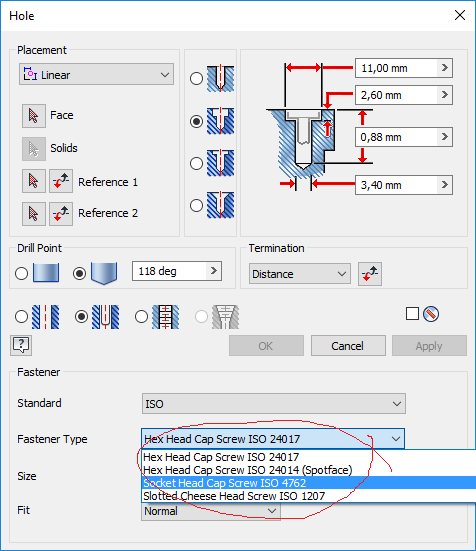This screenshot has height=551, width=476.
Task: Click the clearance hole picture
Action: pos(105,317)
